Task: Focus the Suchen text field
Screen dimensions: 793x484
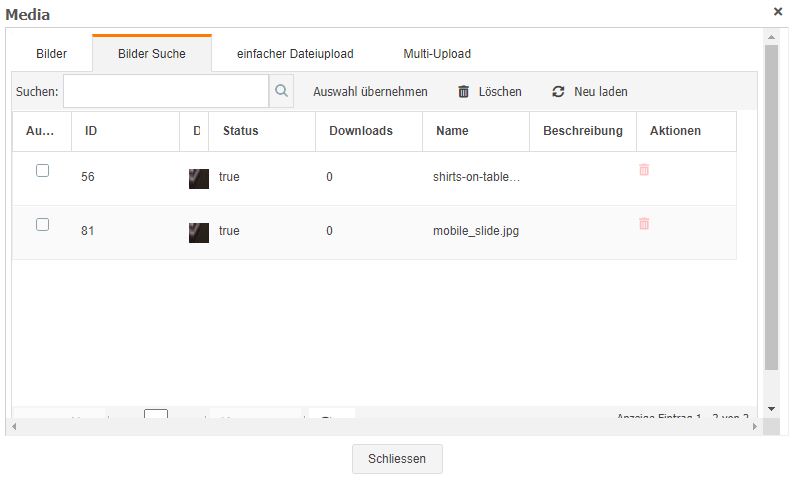Action: (x=165, y=91)
